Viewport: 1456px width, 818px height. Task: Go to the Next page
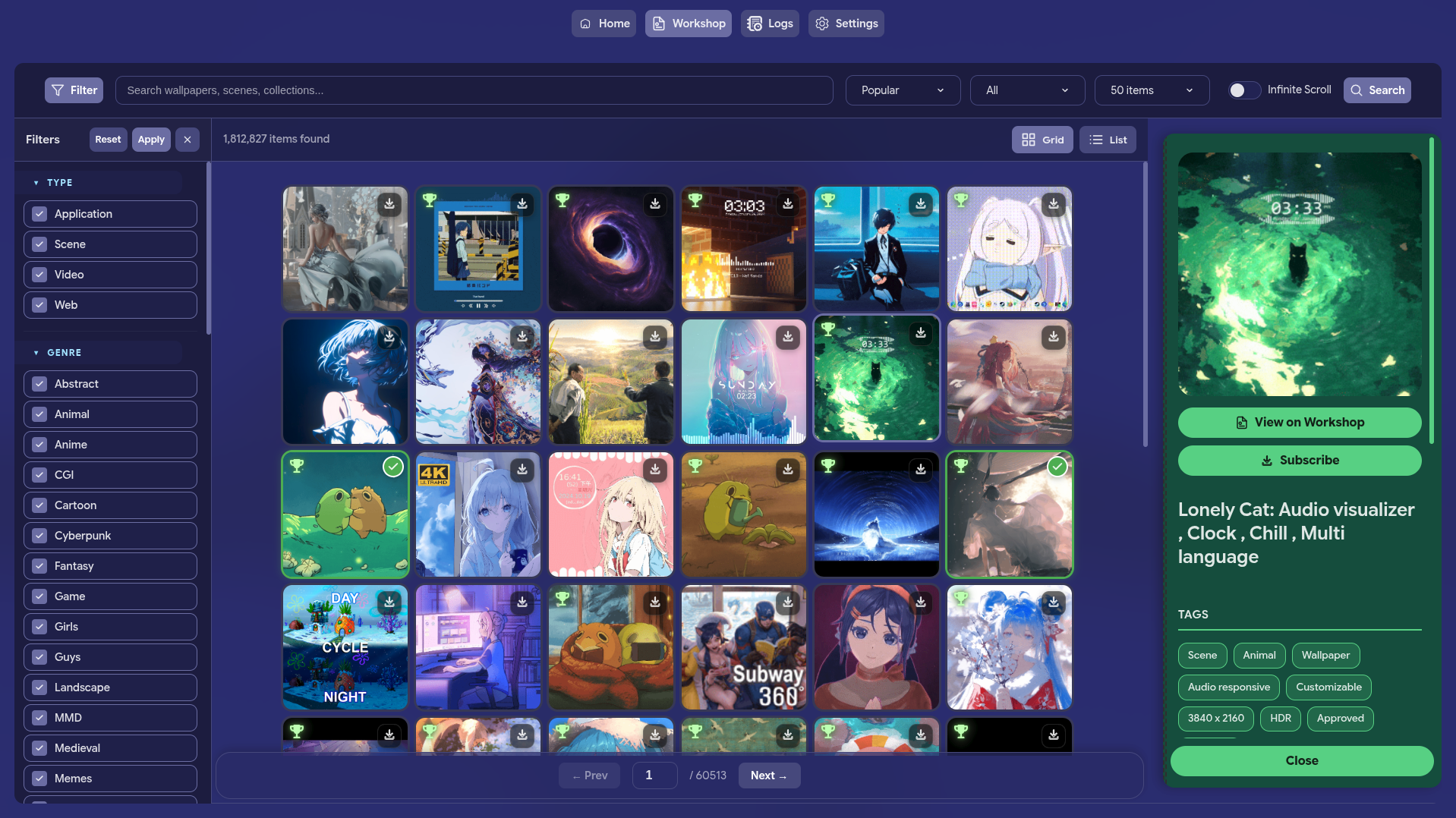pyautogui.click(x=769, y=776)
